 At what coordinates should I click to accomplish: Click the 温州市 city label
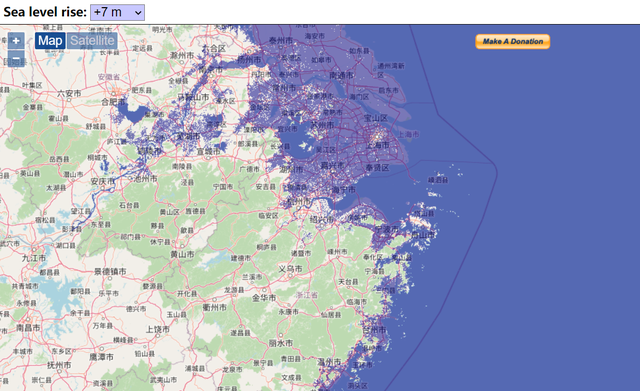329,362
